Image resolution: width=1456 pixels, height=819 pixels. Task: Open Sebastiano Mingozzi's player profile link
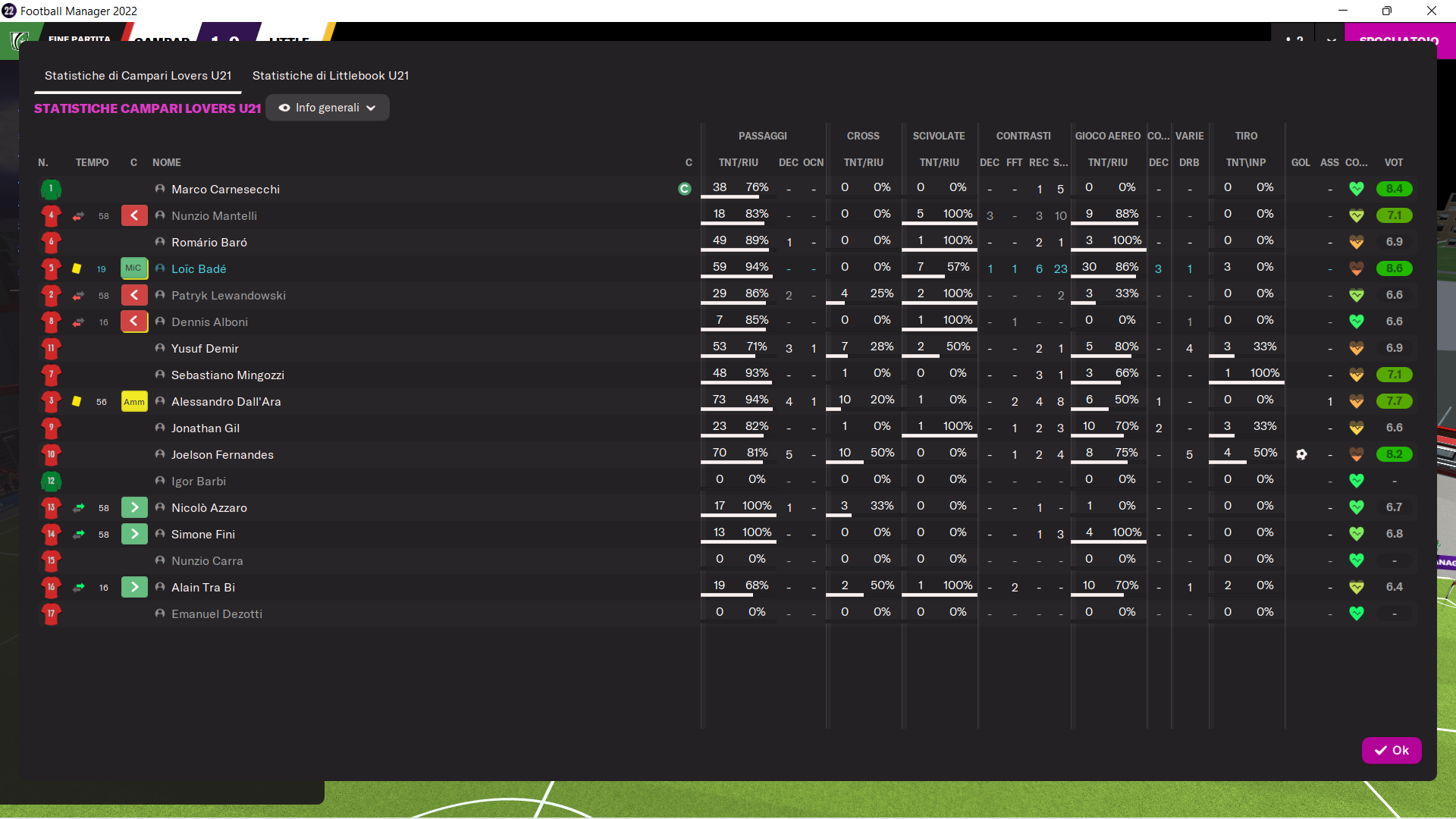[227, 375]
